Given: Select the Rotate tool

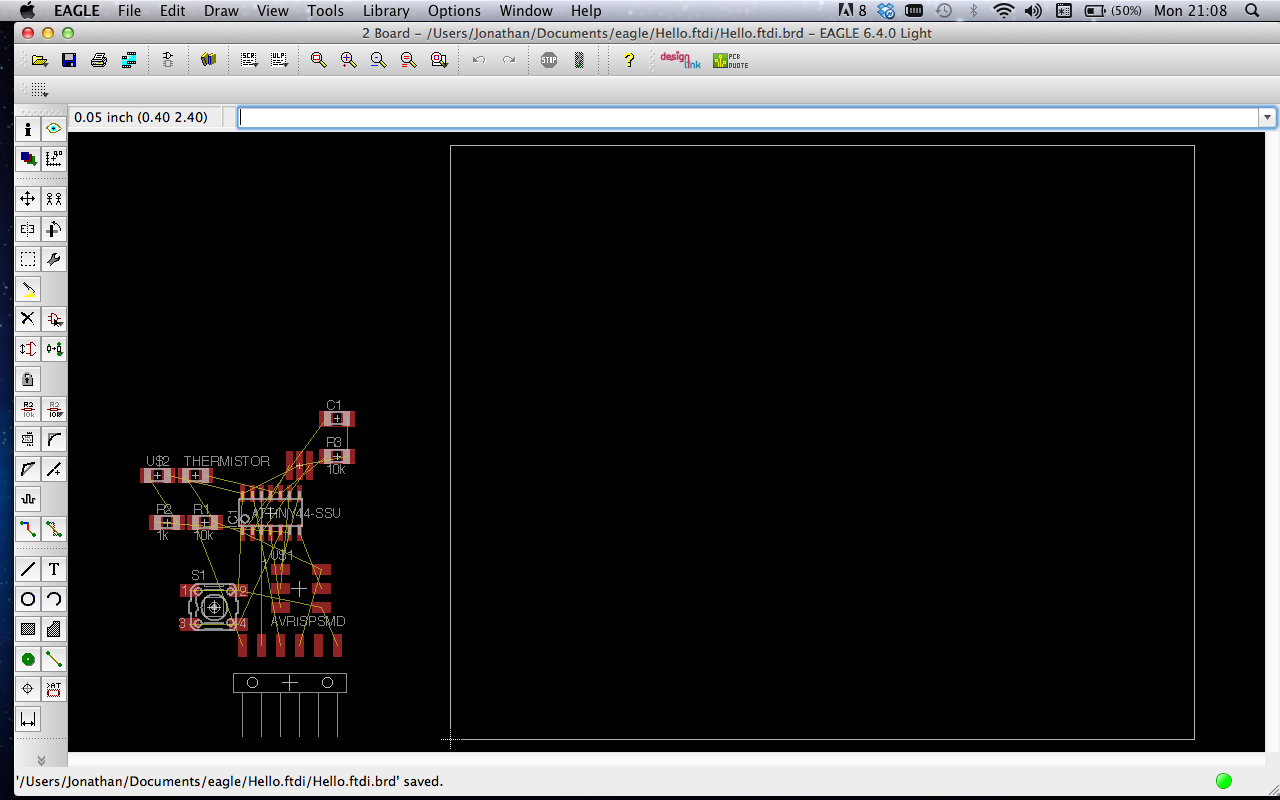Looking at the screenshot, I should (x=54, y=229).
